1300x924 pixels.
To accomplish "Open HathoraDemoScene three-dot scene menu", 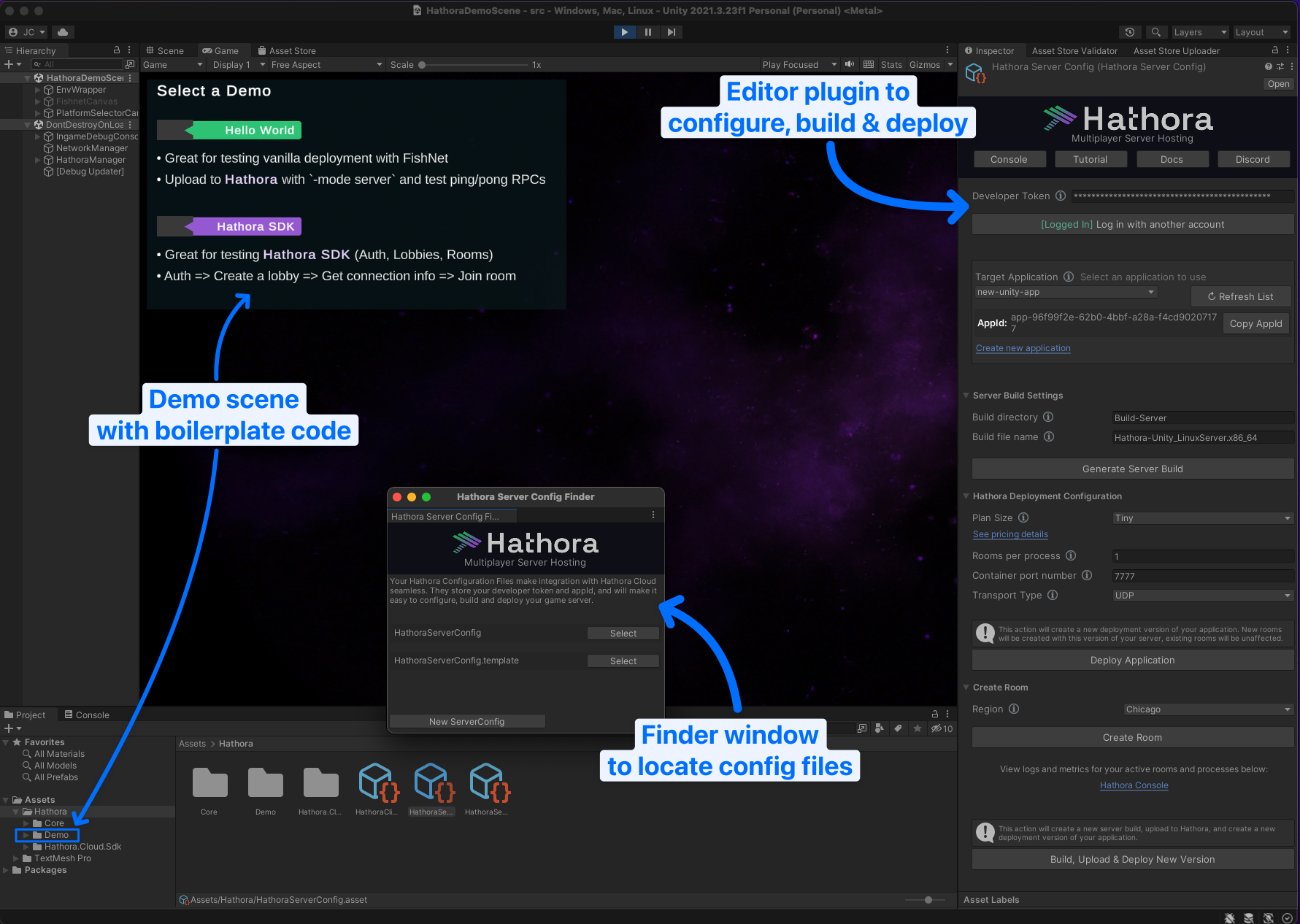I will click(x=130, y=78).
